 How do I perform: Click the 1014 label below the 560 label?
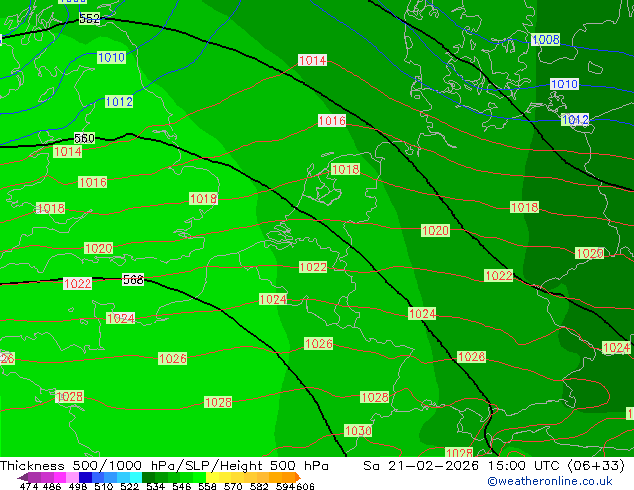click(68, 152)
